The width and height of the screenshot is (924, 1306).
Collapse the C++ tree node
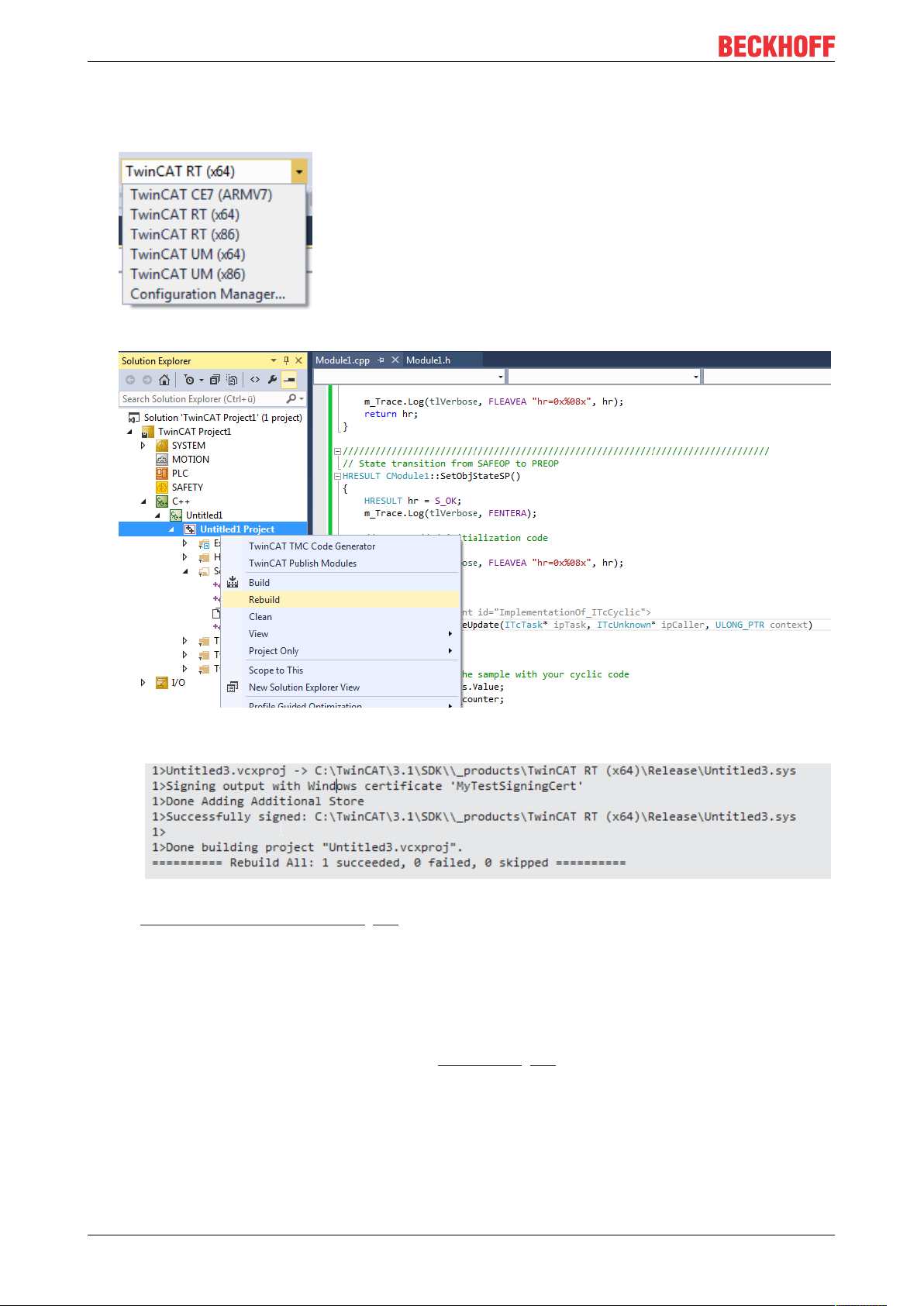(143, 501)
